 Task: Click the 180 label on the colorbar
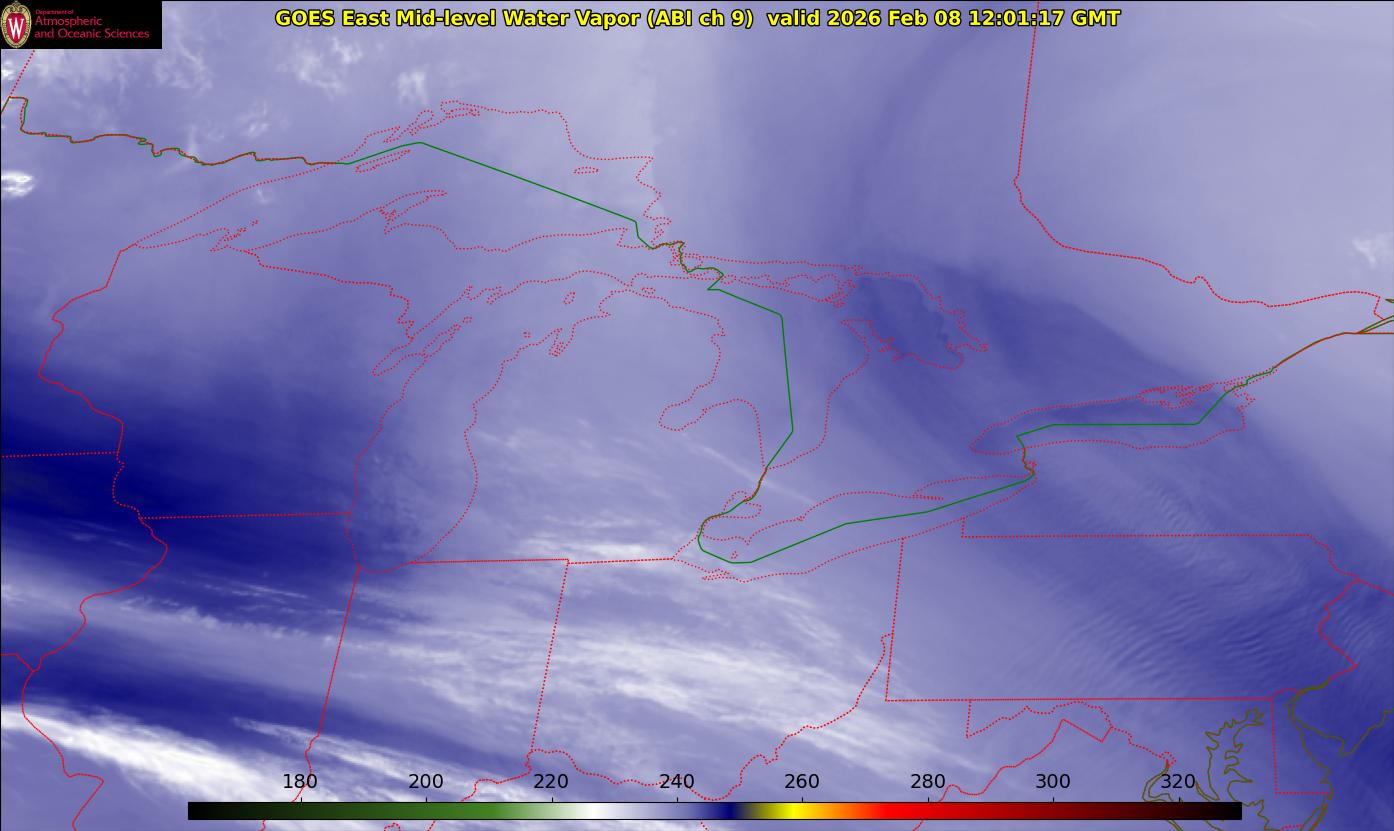pyautogui.click(x=300, y=781)
